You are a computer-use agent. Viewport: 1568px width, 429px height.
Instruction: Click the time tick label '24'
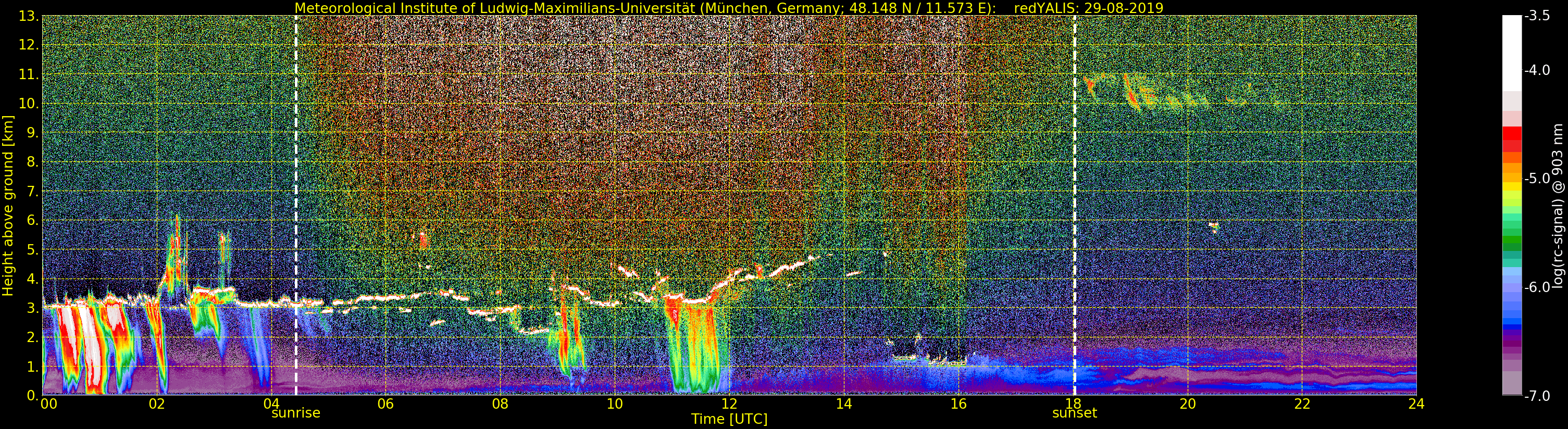pos(1416,403)
